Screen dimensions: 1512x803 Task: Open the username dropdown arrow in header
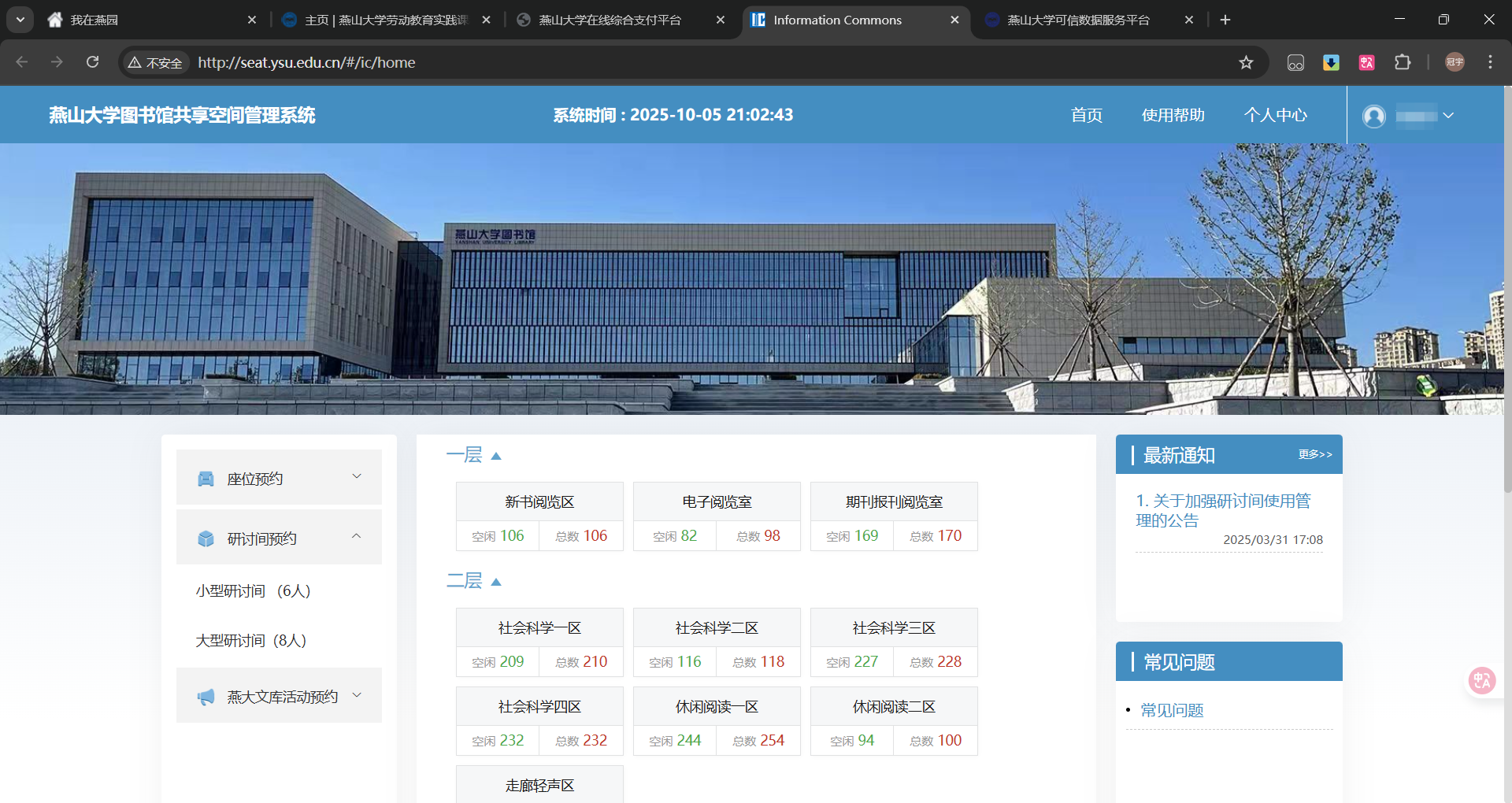click(x=1448, y=116)
